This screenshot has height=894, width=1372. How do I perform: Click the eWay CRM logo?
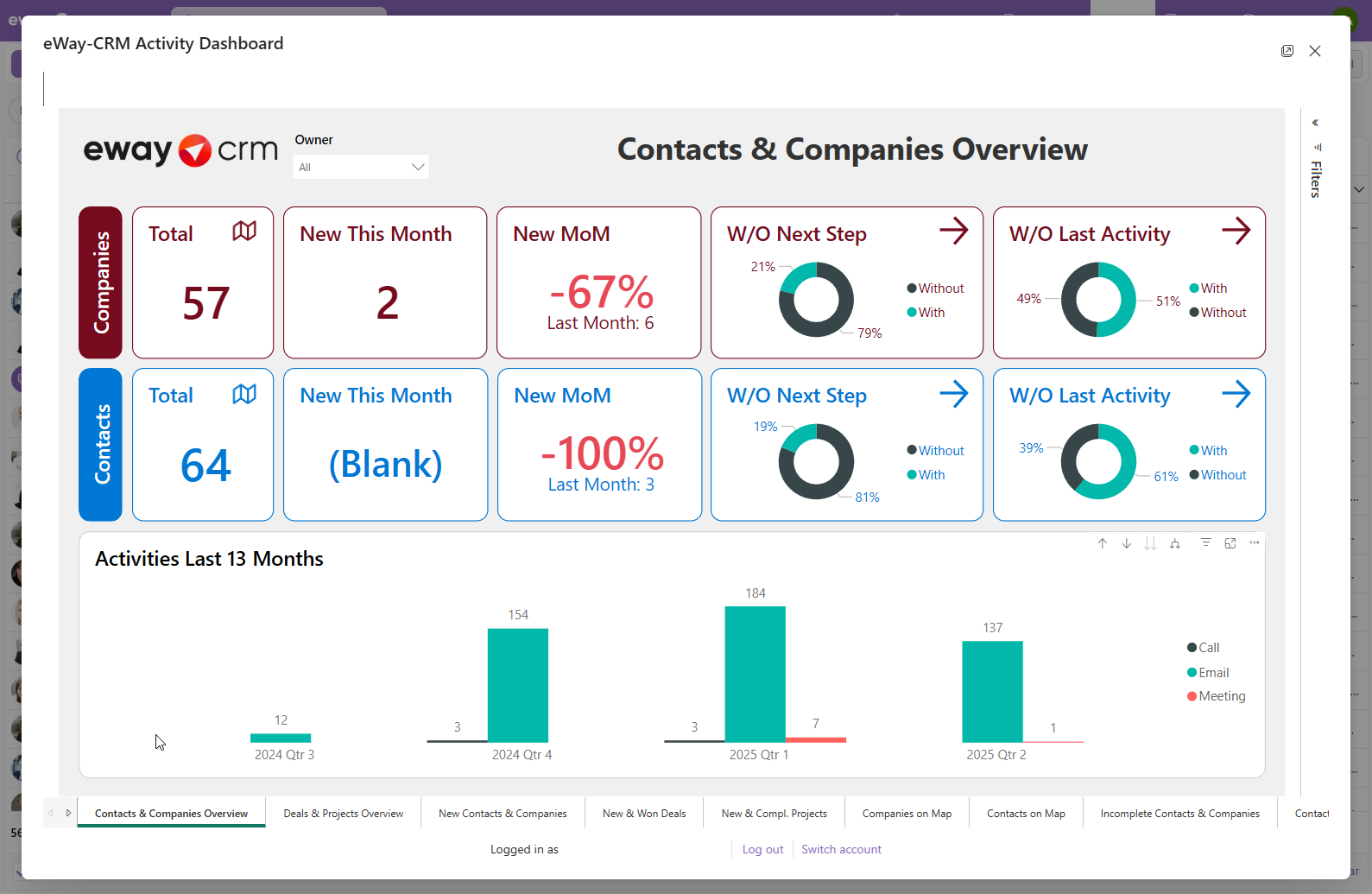pos(180,150)
